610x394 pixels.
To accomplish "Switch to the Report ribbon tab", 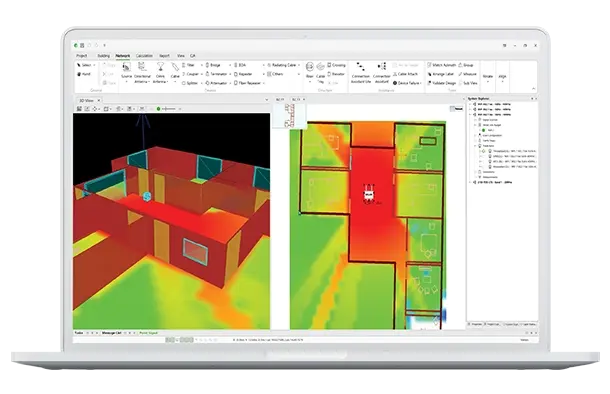I will [165, 56].
